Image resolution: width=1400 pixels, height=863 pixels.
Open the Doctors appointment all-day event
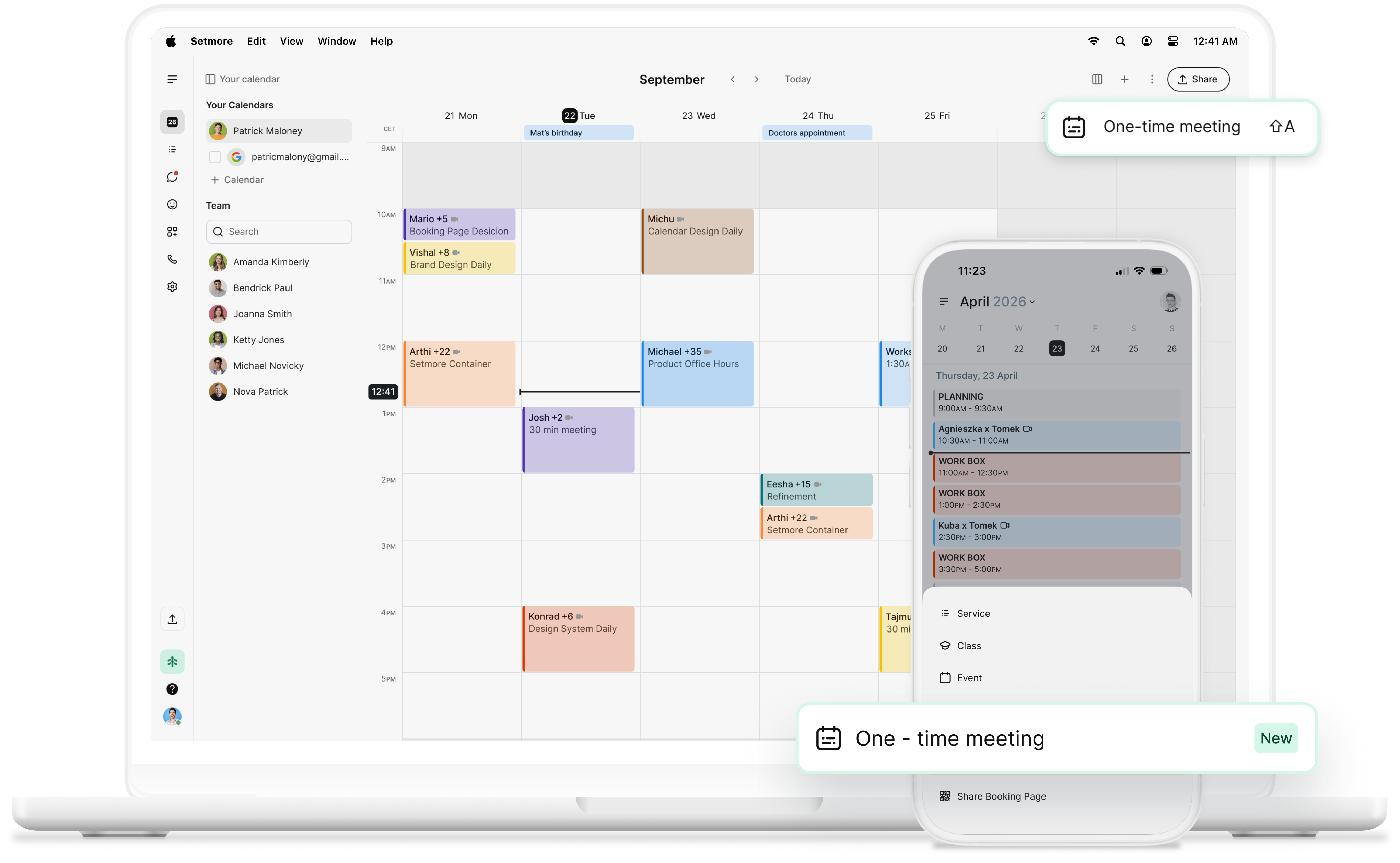click(816, 133)
